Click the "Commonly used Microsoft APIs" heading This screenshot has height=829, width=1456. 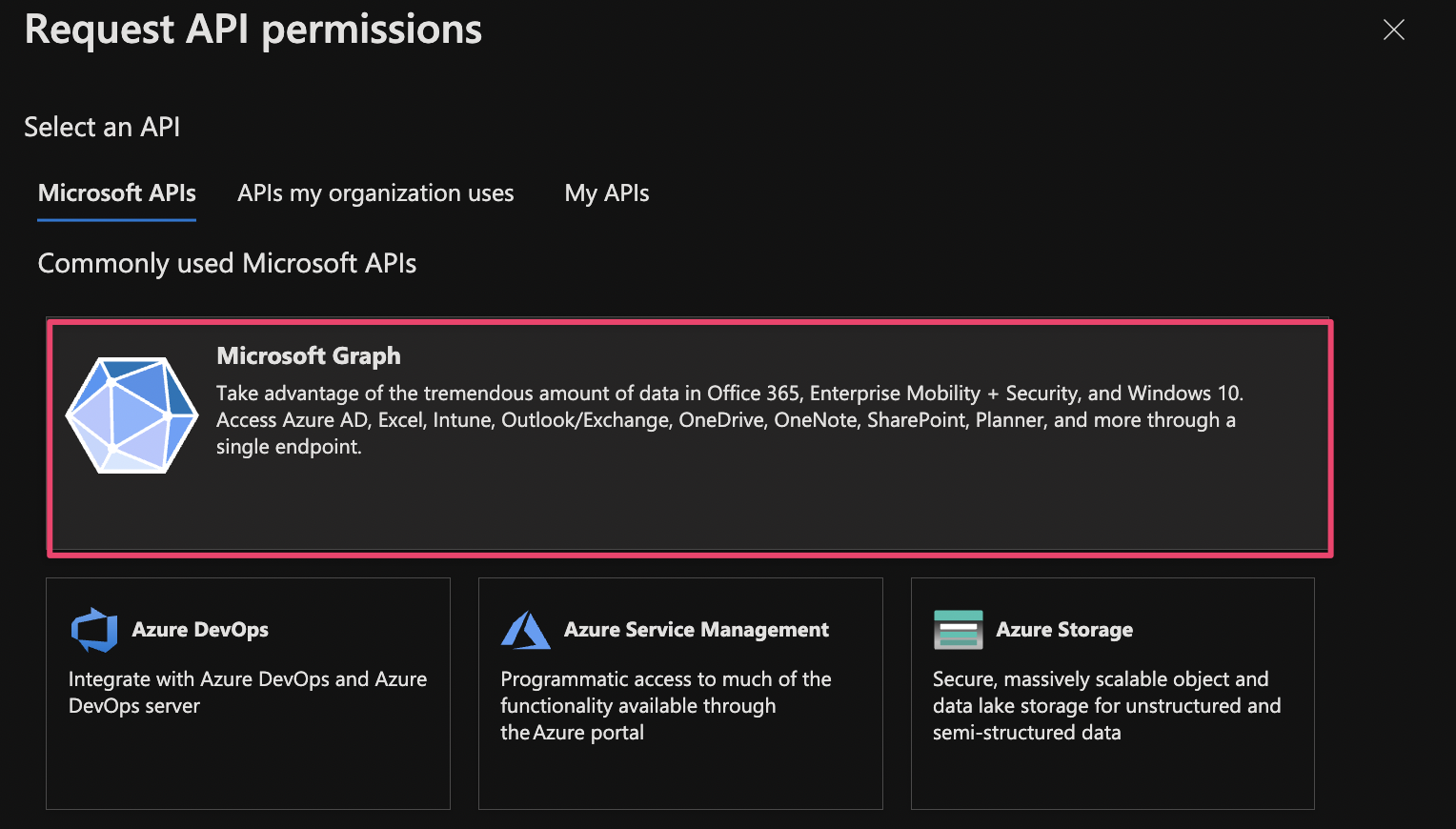pos(227,263)
